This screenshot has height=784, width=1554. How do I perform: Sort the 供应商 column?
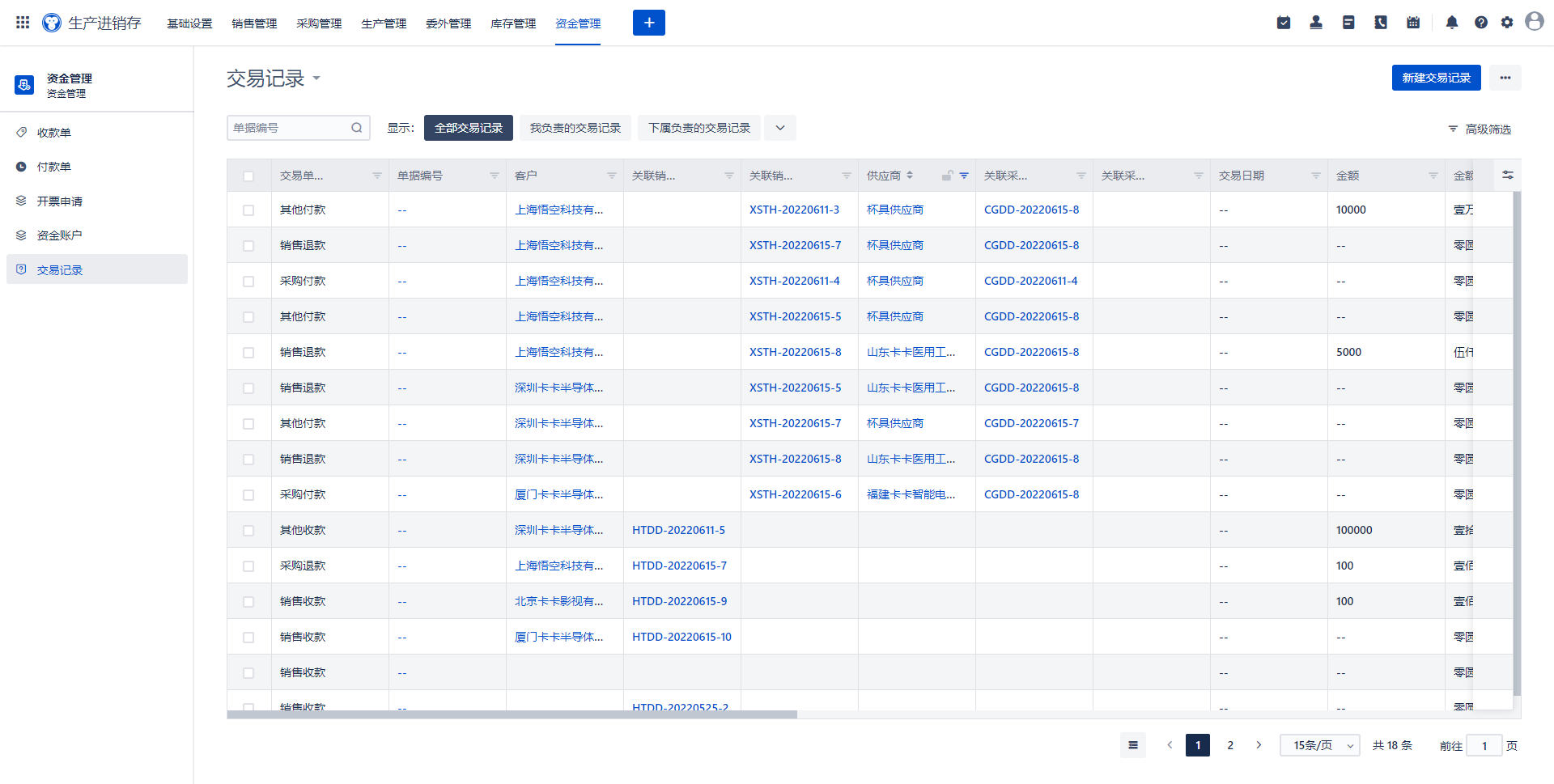coord(910,175)
